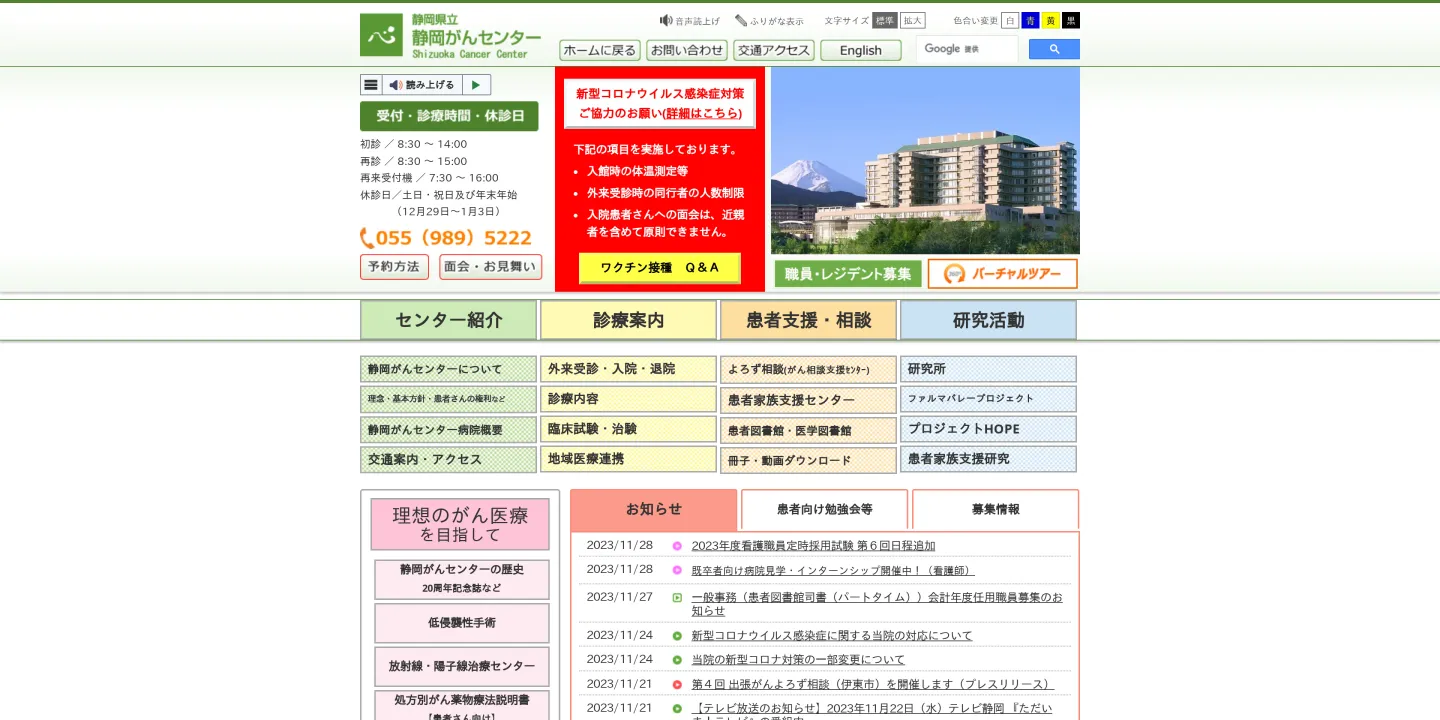Click 診療内容 link
This screenshot has width=1440, height=720.
click(629, 399)
